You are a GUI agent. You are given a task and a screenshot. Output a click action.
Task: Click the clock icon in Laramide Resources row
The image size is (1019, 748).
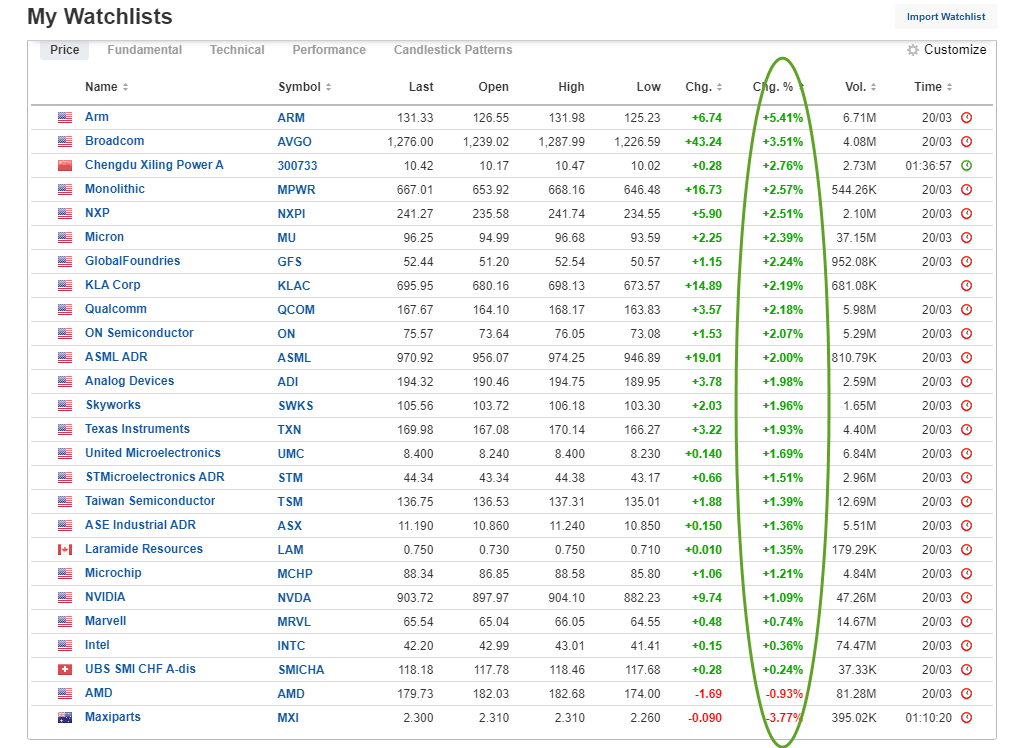click(966, 550)
